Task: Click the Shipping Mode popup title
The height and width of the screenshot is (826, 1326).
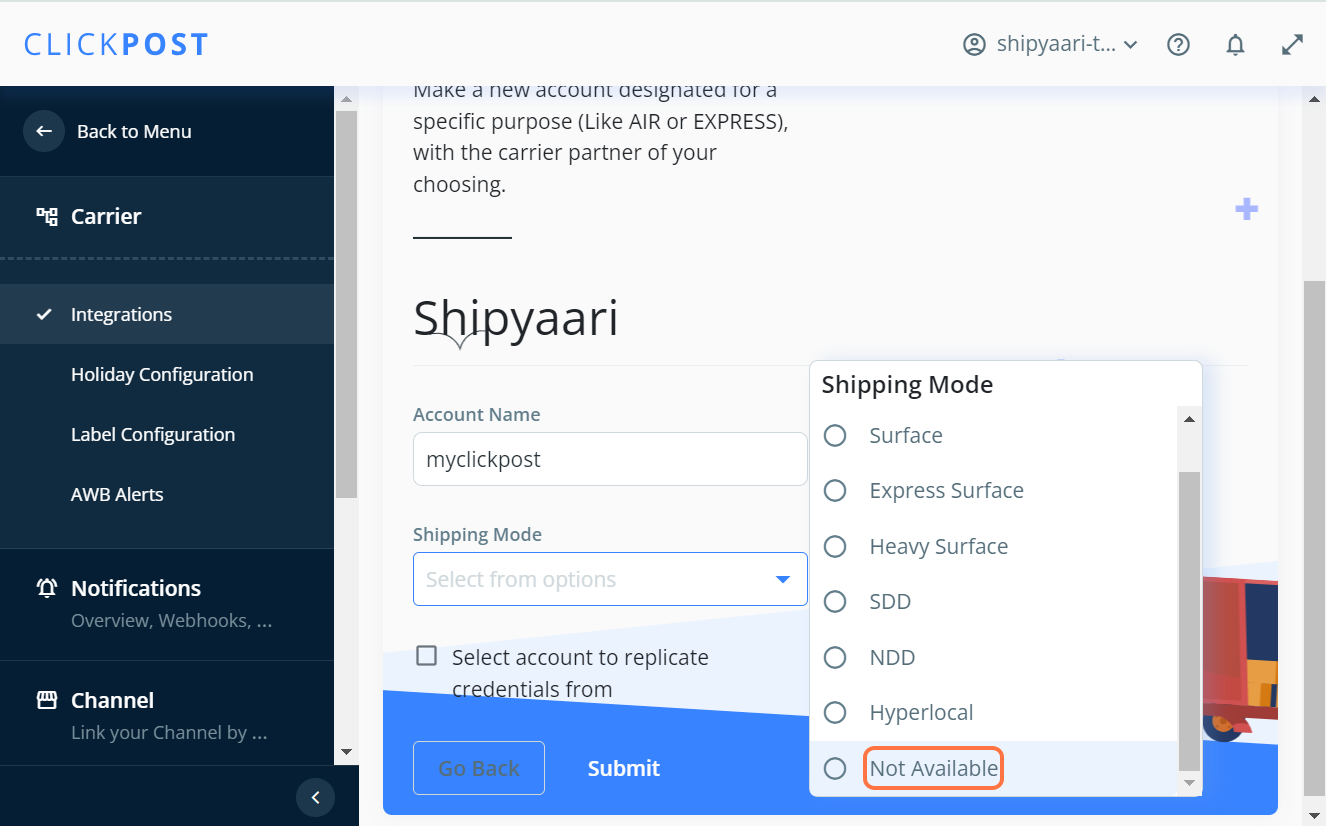Action: pyautogui.click(x=907, y=385)
